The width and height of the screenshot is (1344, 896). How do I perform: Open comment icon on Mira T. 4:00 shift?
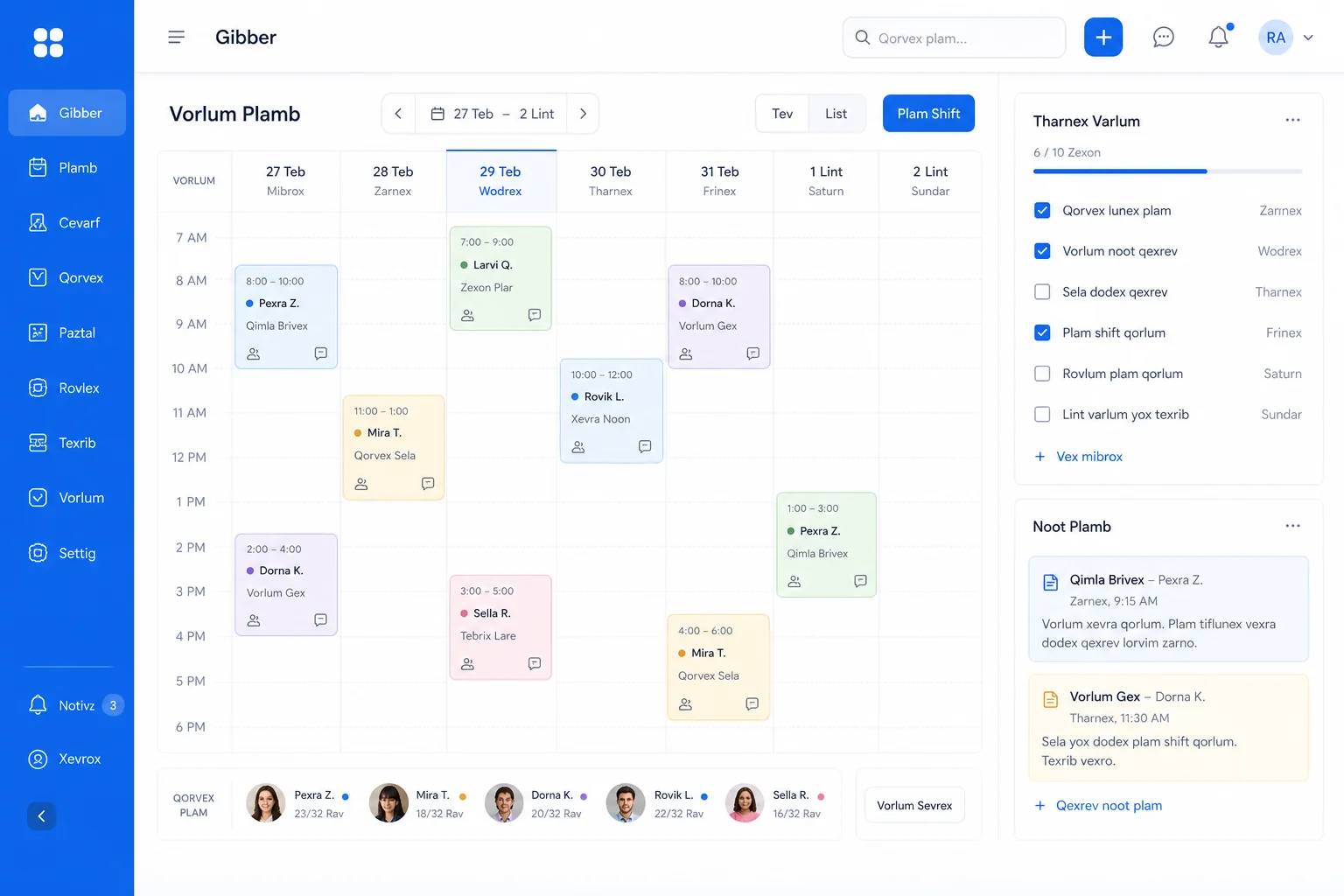[x=752, y=703]
